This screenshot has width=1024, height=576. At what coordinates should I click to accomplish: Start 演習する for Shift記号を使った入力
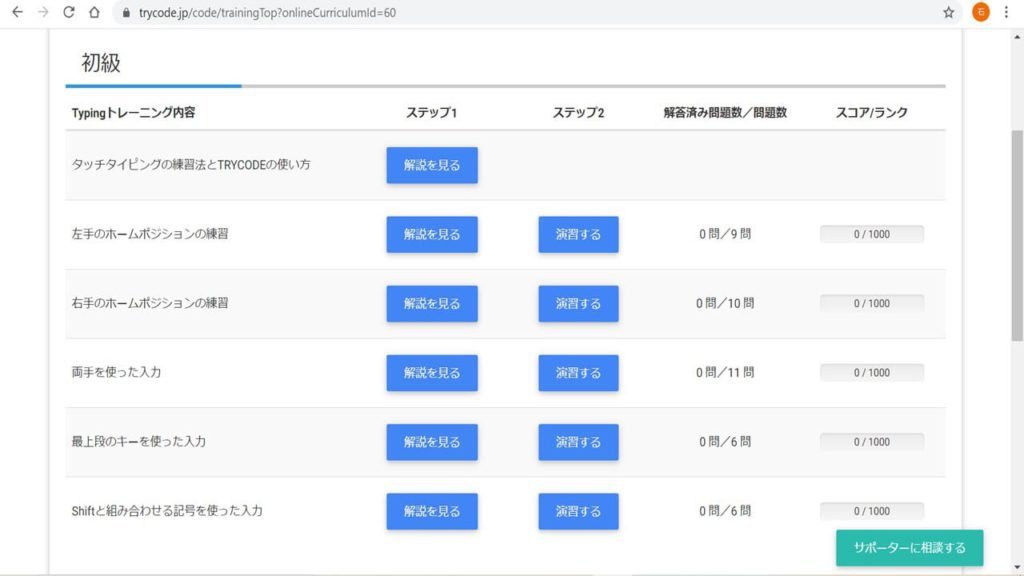click(578, 511)
